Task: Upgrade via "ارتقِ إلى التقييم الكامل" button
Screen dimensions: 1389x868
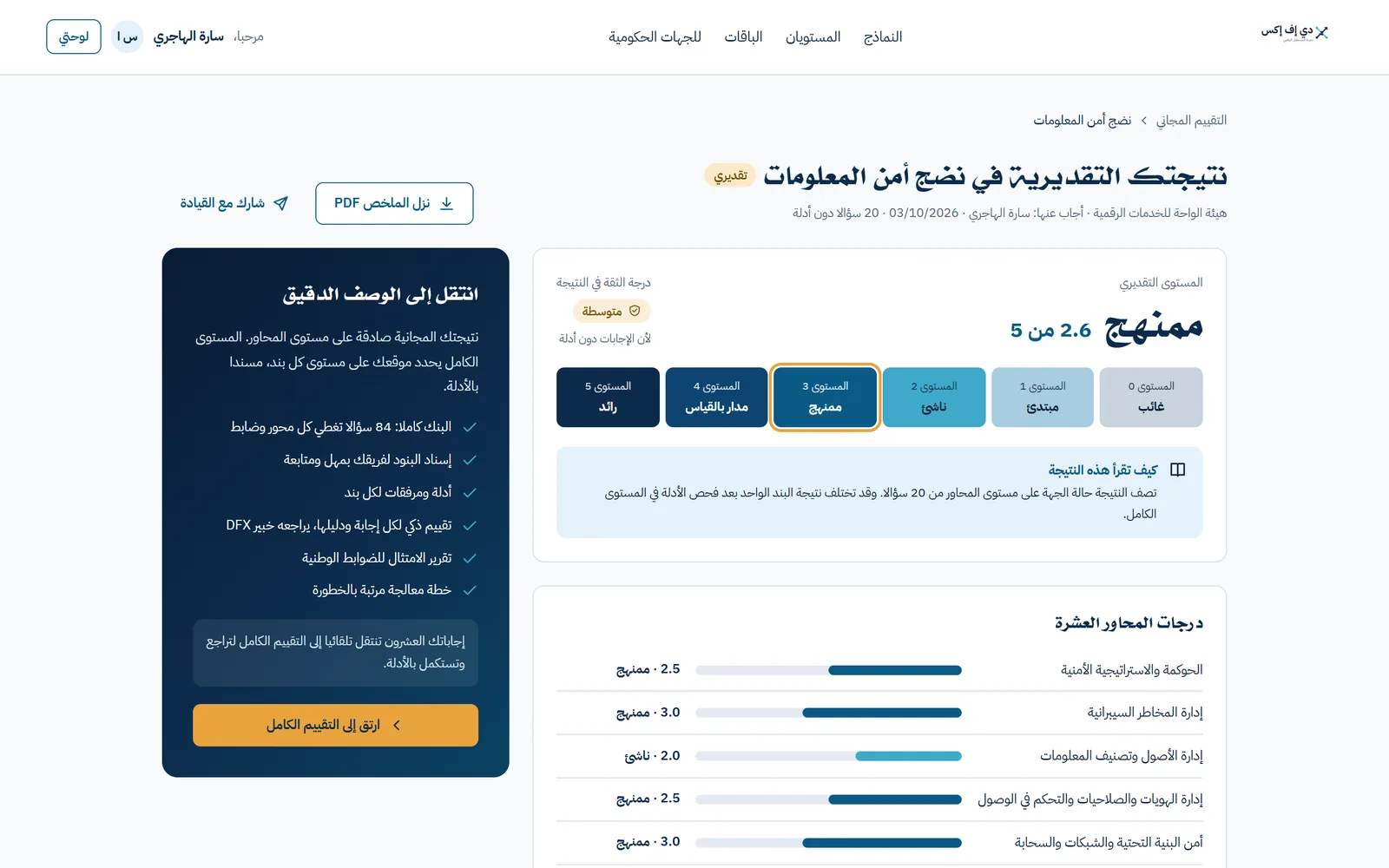Action: point(335,725)
